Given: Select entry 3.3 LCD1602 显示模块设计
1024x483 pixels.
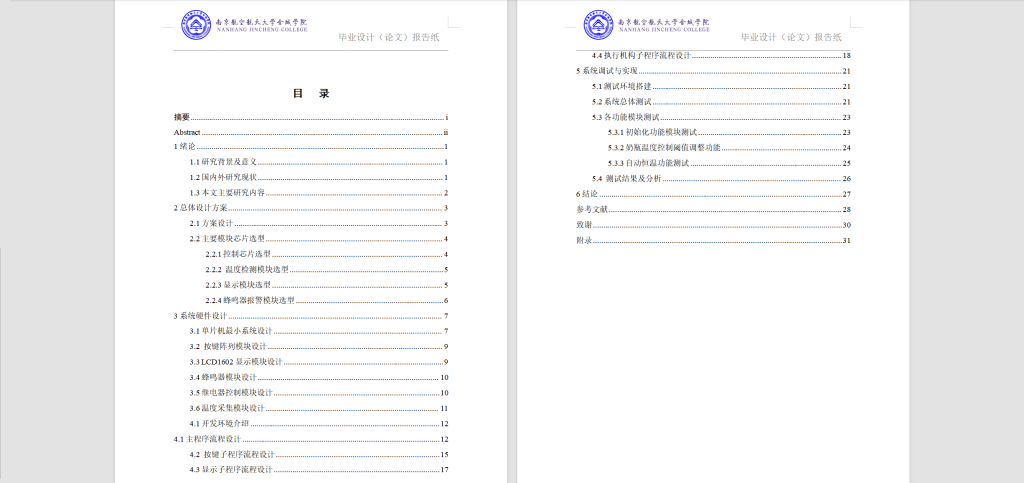Looking at the screenshot, I should [319, 362].
